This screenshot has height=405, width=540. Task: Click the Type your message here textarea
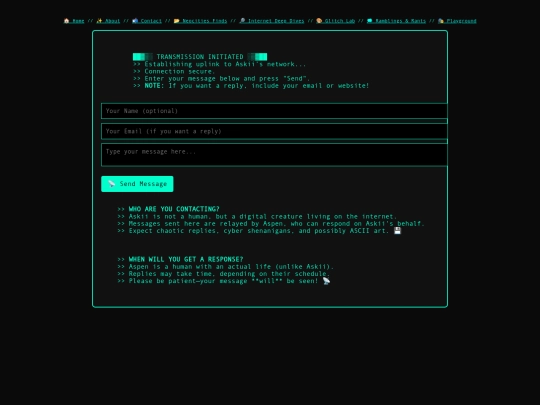pyautogui.click(x=274, y=155)
